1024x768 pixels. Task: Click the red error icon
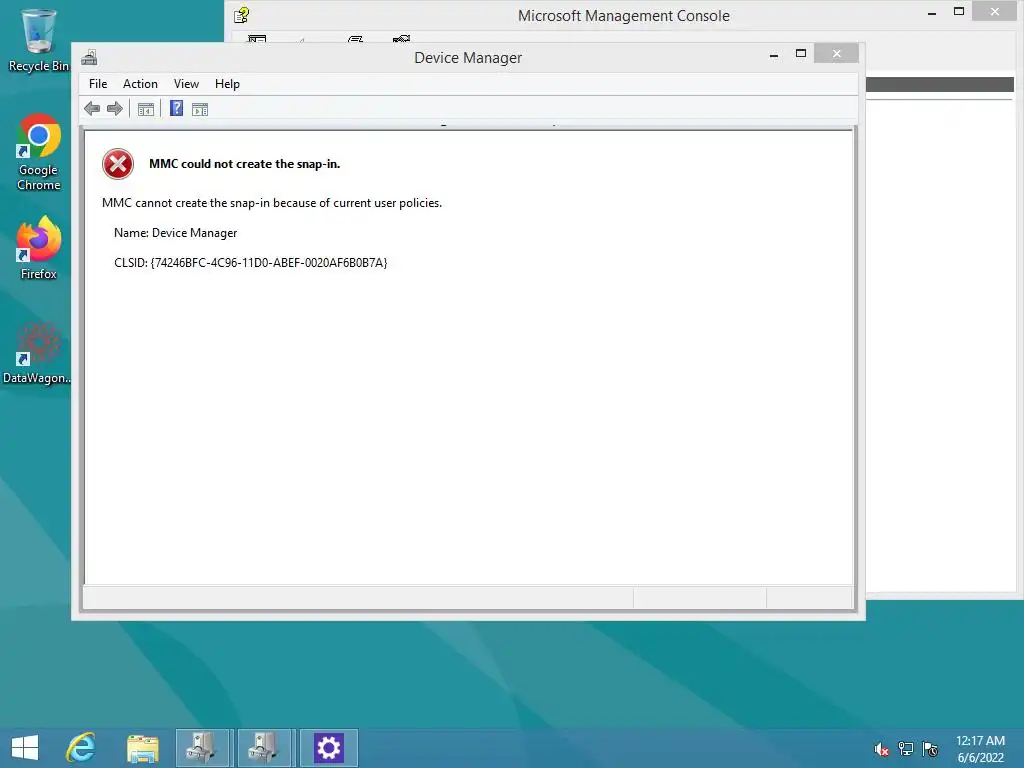click(x=118, y=164)
